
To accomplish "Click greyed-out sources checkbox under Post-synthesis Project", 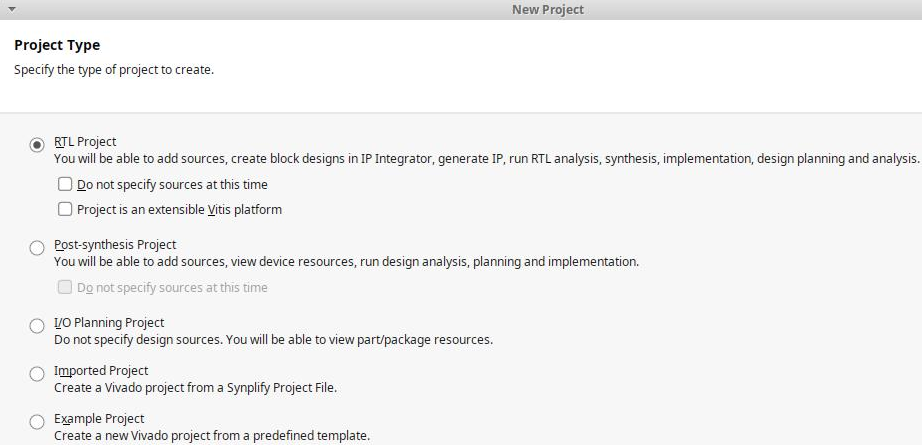I will click(x=65, y=288).
